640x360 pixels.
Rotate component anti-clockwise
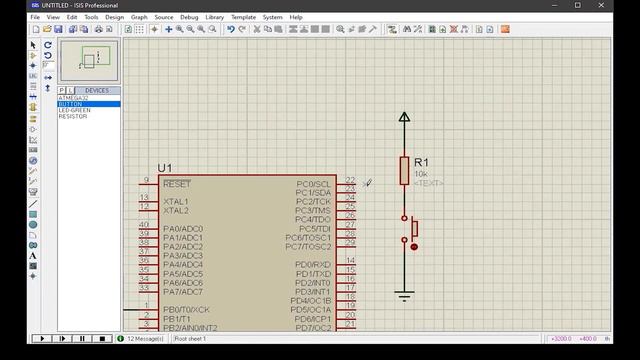(48, 56)
